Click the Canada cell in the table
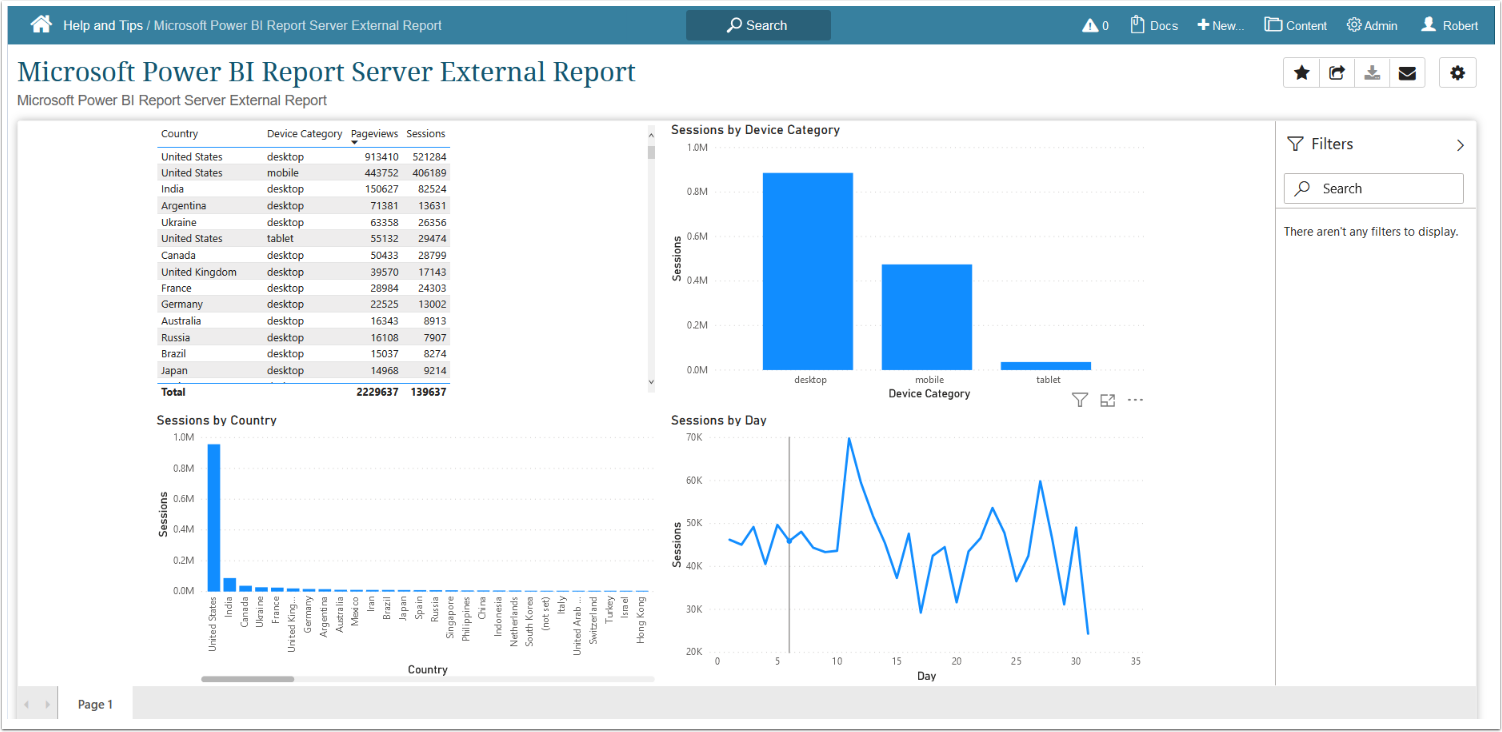This screenshot has height=732, width=1502. click(x=178, y=255)
